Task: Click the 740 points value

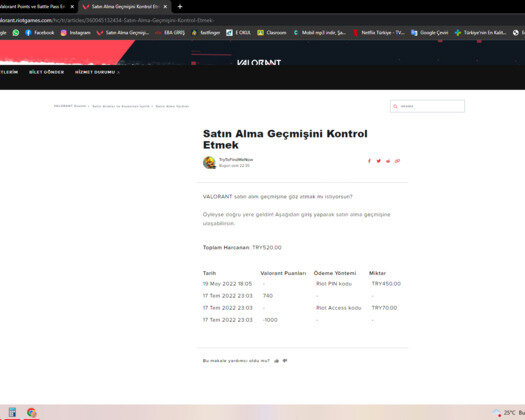Action: [x=268, y=296]
